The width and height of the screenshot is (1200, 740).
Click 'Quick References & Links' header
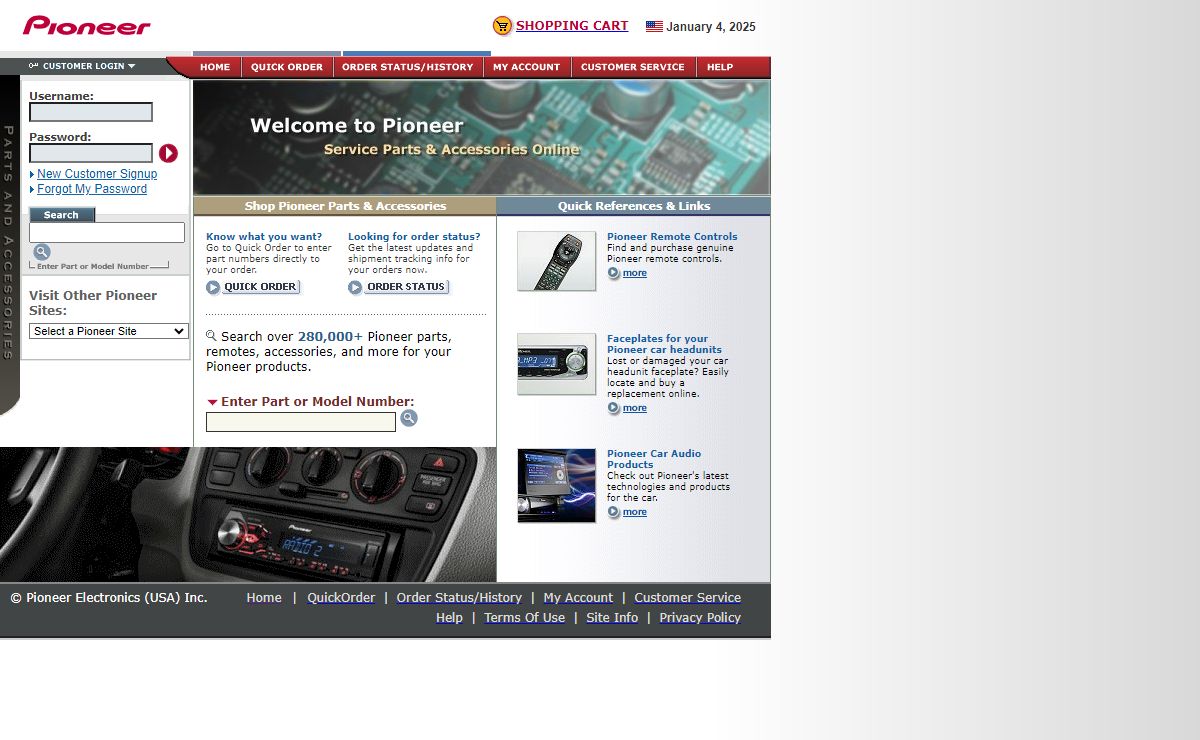634,206
